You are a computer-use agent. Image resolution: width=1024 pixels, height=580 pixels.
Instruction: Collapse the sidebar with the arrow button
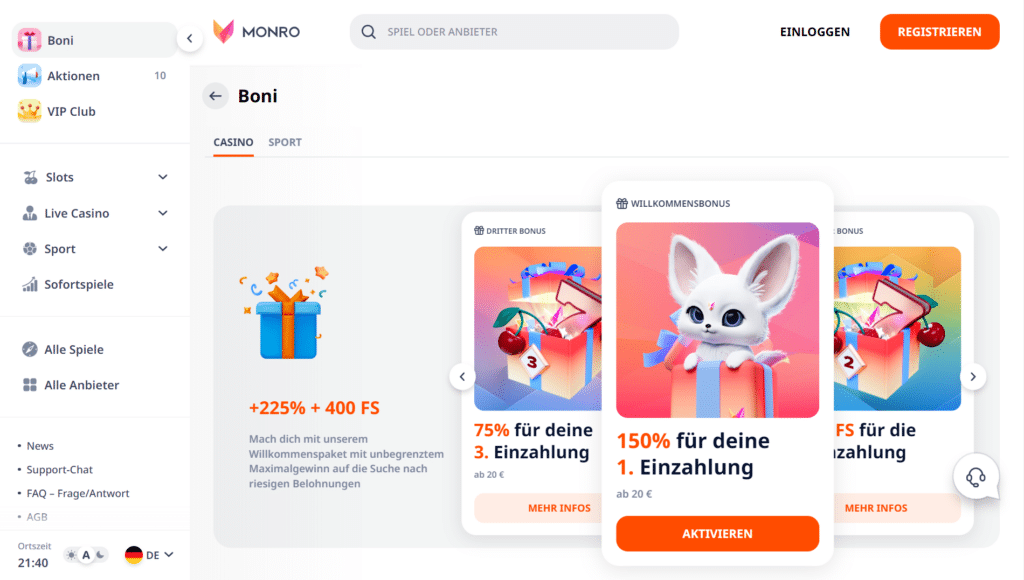pos(189,39)
